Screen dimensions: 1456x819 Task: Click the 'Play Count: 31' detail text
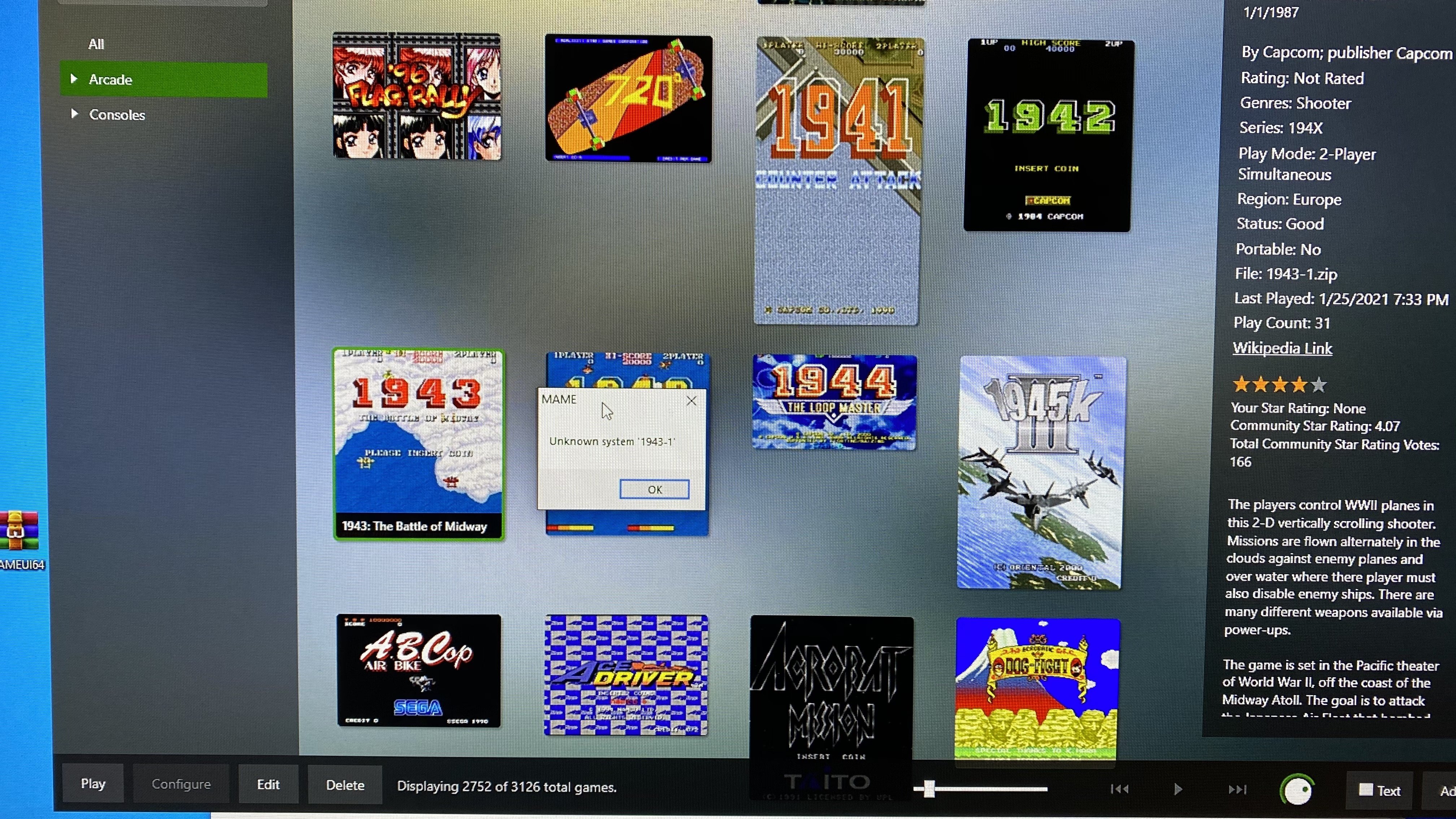[1282, 323]
